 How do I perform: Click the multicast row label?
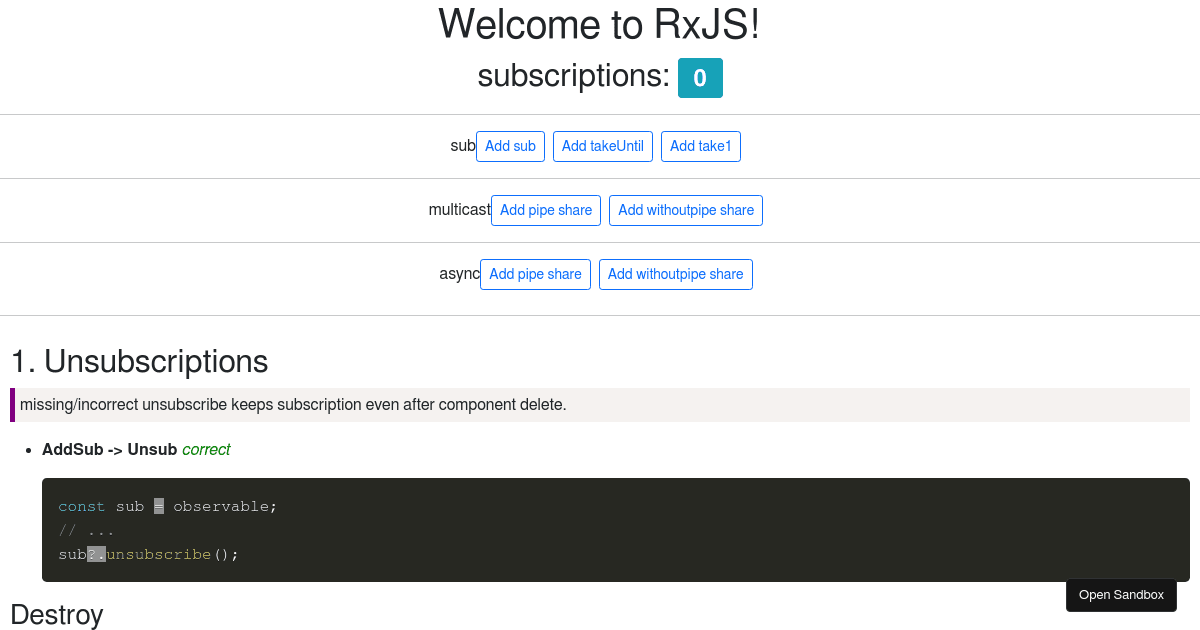tap(460, 210)
